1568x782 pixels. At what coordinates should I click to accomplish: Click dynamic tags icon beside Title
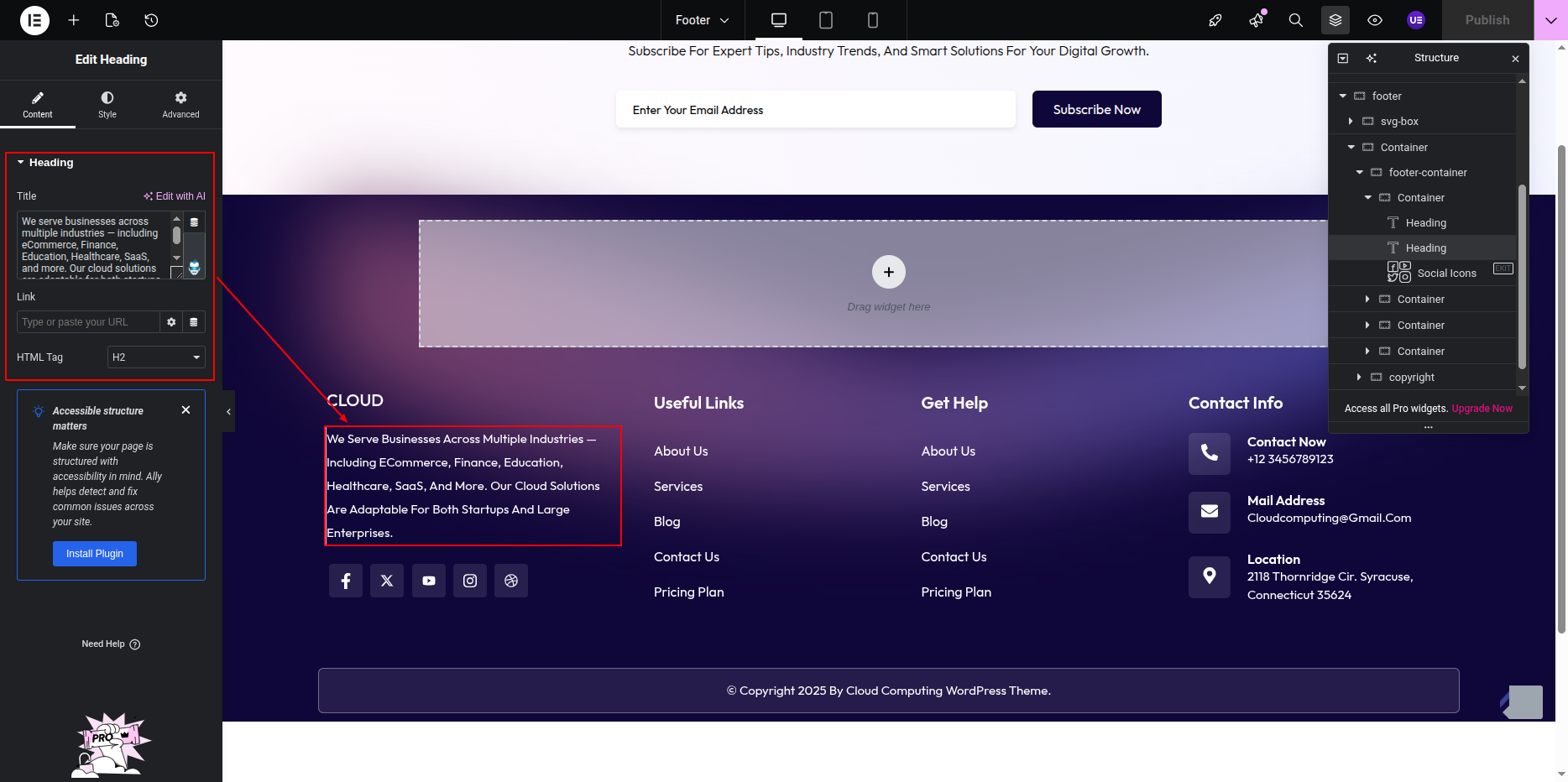pyautogui.click(x=194, y=222)
